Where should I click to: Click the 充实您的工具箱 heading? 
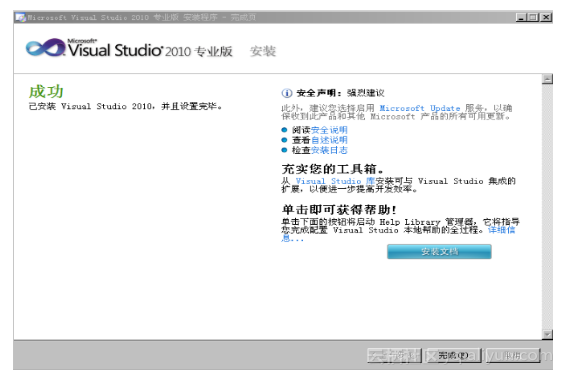pyautogui.click(x=332, y=168)
